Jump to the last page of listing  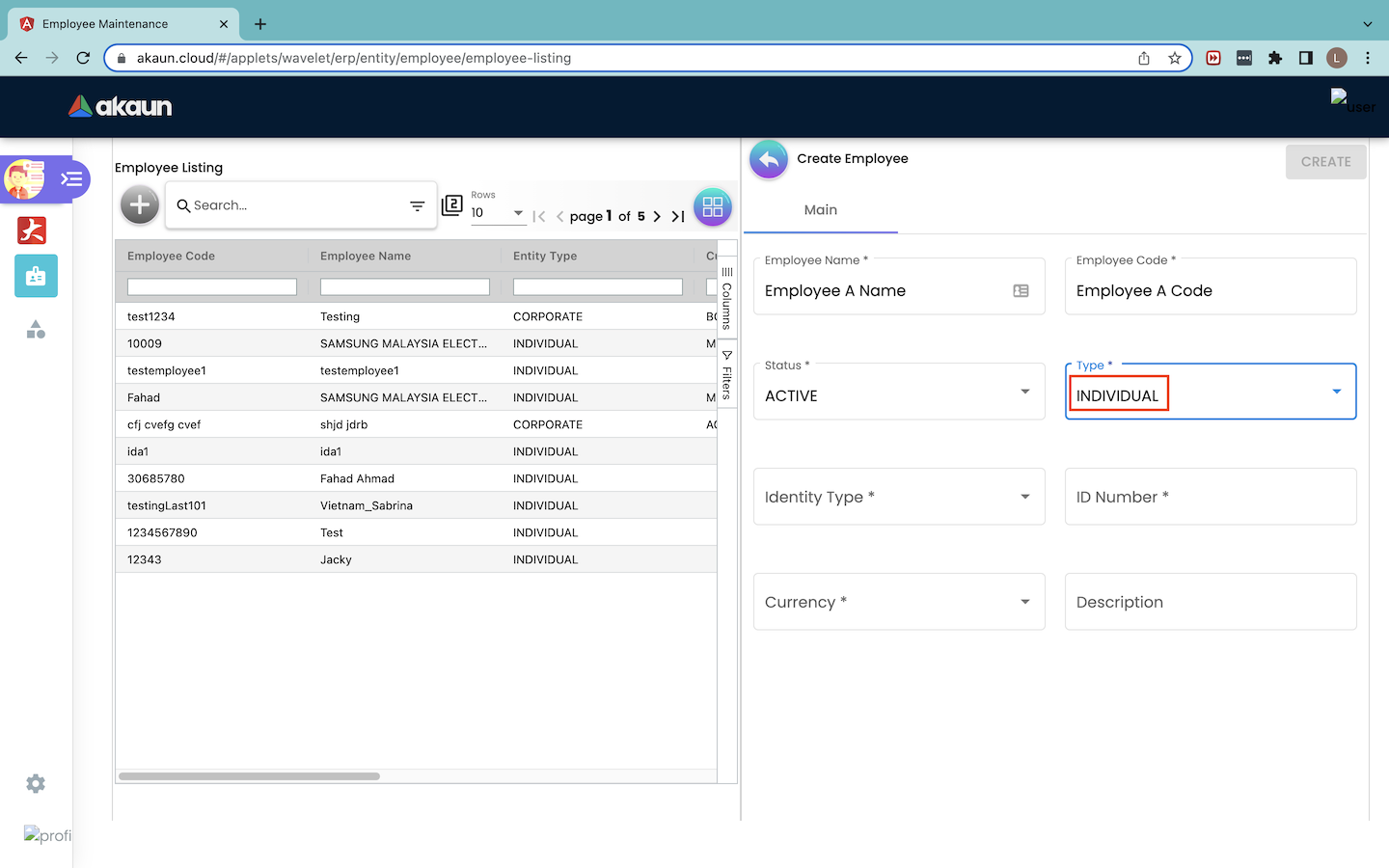click(678, 217)
